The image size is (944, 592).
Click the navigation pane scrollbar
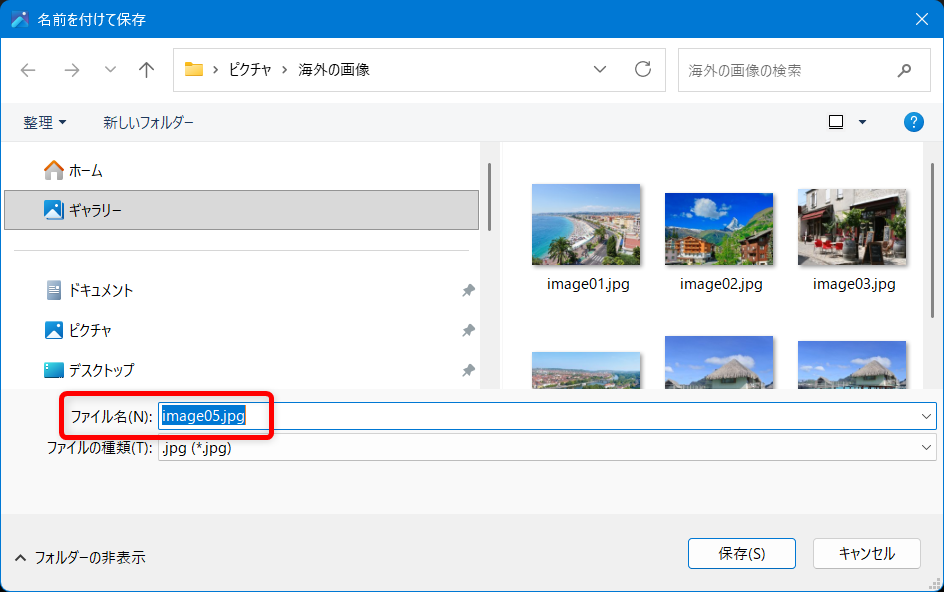489,196
